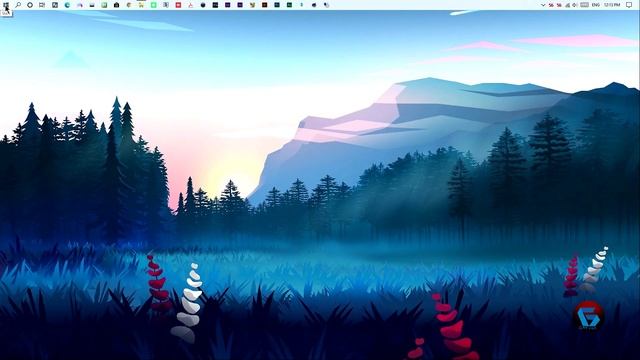This screenshot has width=640, height=360.
Task: Launch Adobe Illustrator from taskbar
Action: 264,5
